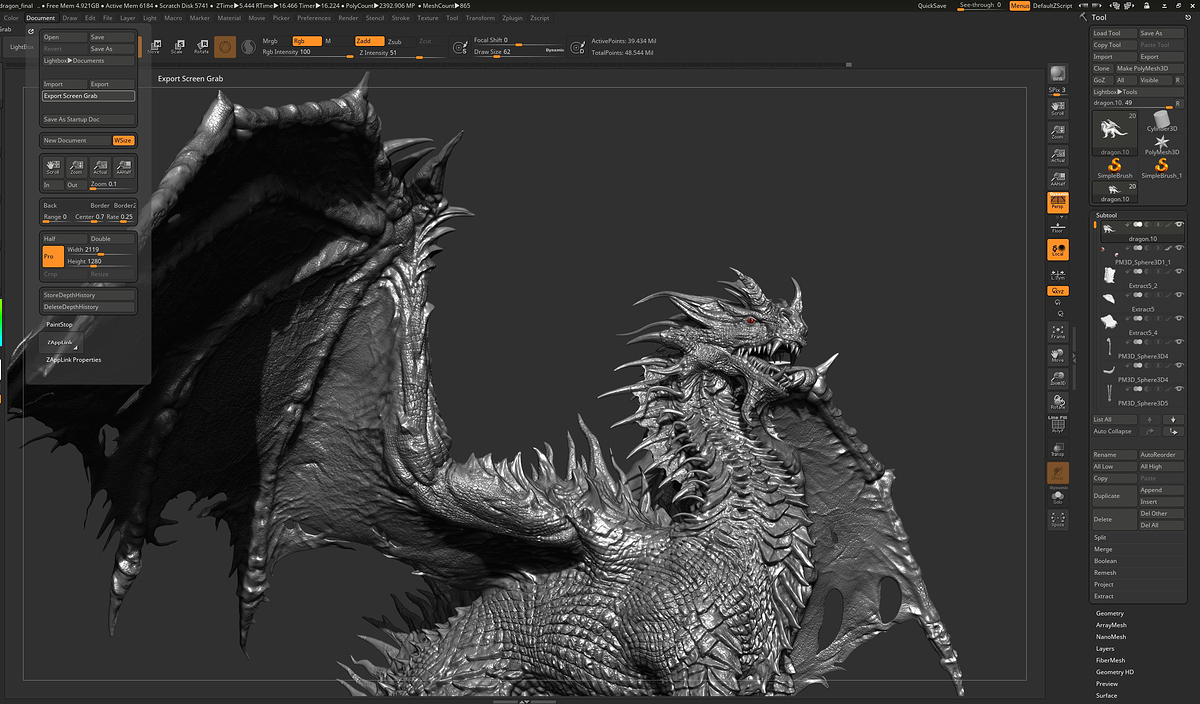This screenshot has width=1200, height=704.
Task: Toggle the WSize button
Action: click(123, 141)
